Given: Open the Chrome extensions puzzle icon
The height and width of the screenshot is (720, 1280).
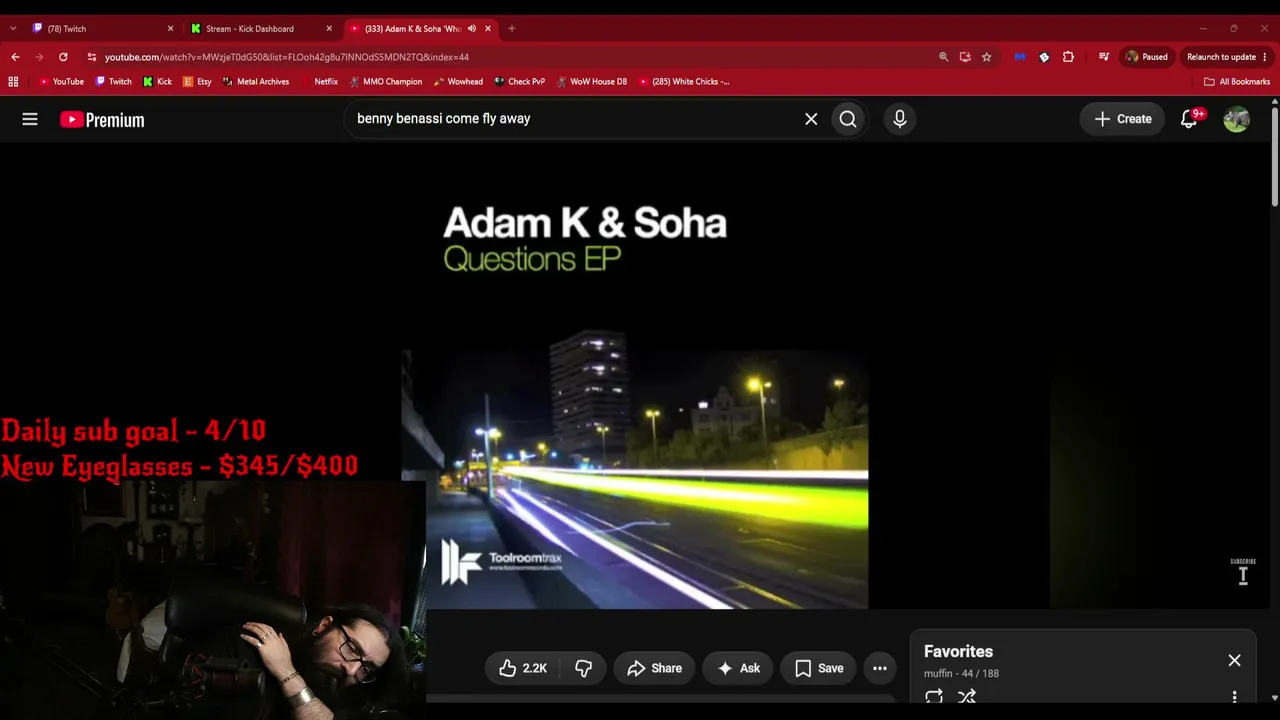Looking at the screenshot, I should pos(1068,57).
